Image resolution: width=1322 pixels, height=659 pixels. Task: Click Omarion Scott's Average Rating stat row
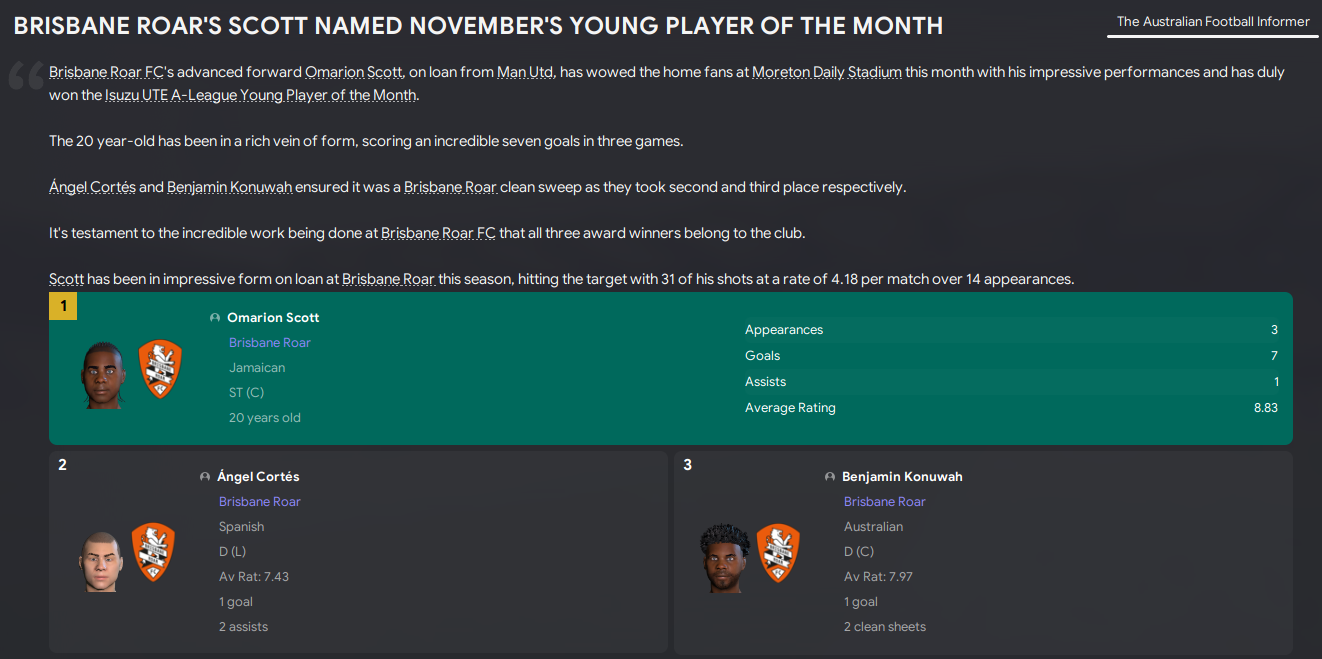pyautogui.click(x=1010, y=408)
